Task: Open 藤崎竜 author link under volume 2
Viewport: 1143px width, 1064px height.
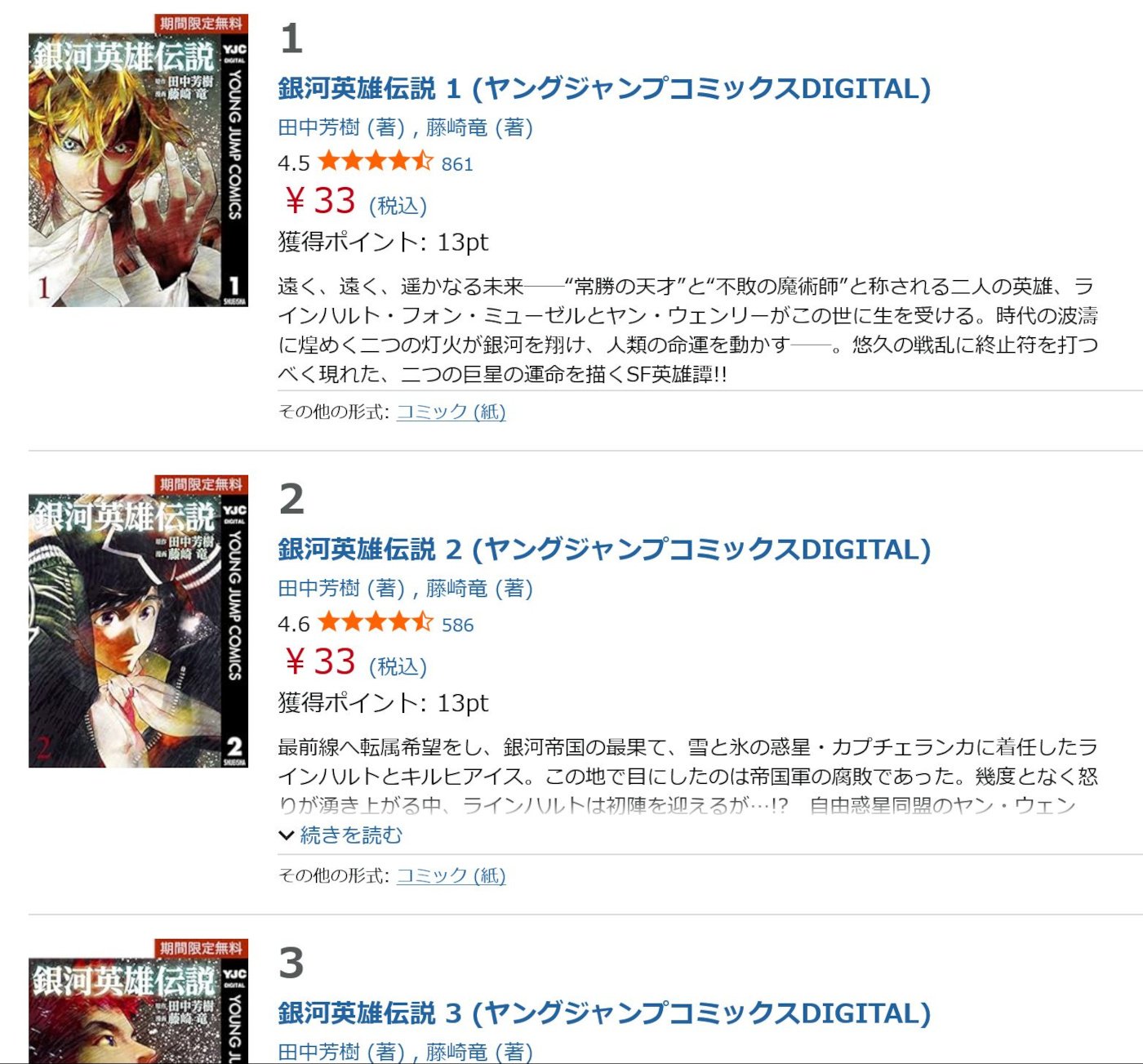Action: tap(456, 588)
